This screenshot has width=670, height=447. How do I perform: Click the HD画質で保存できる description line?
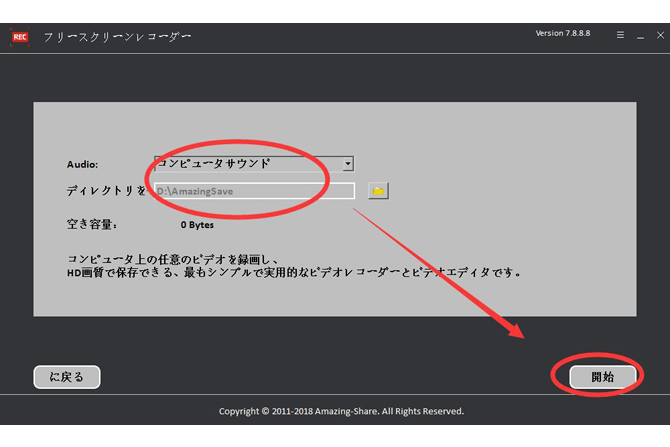coord(294,273)
